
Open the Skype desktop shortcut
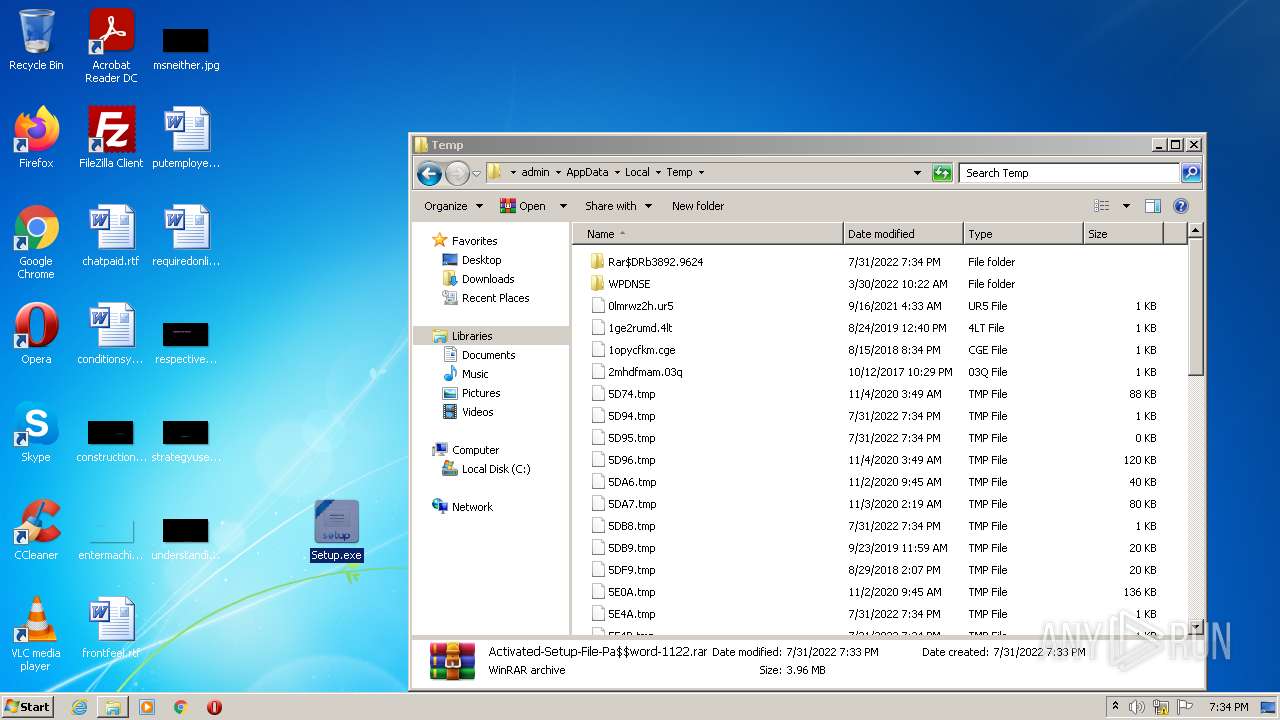click(x=36, y=432)
